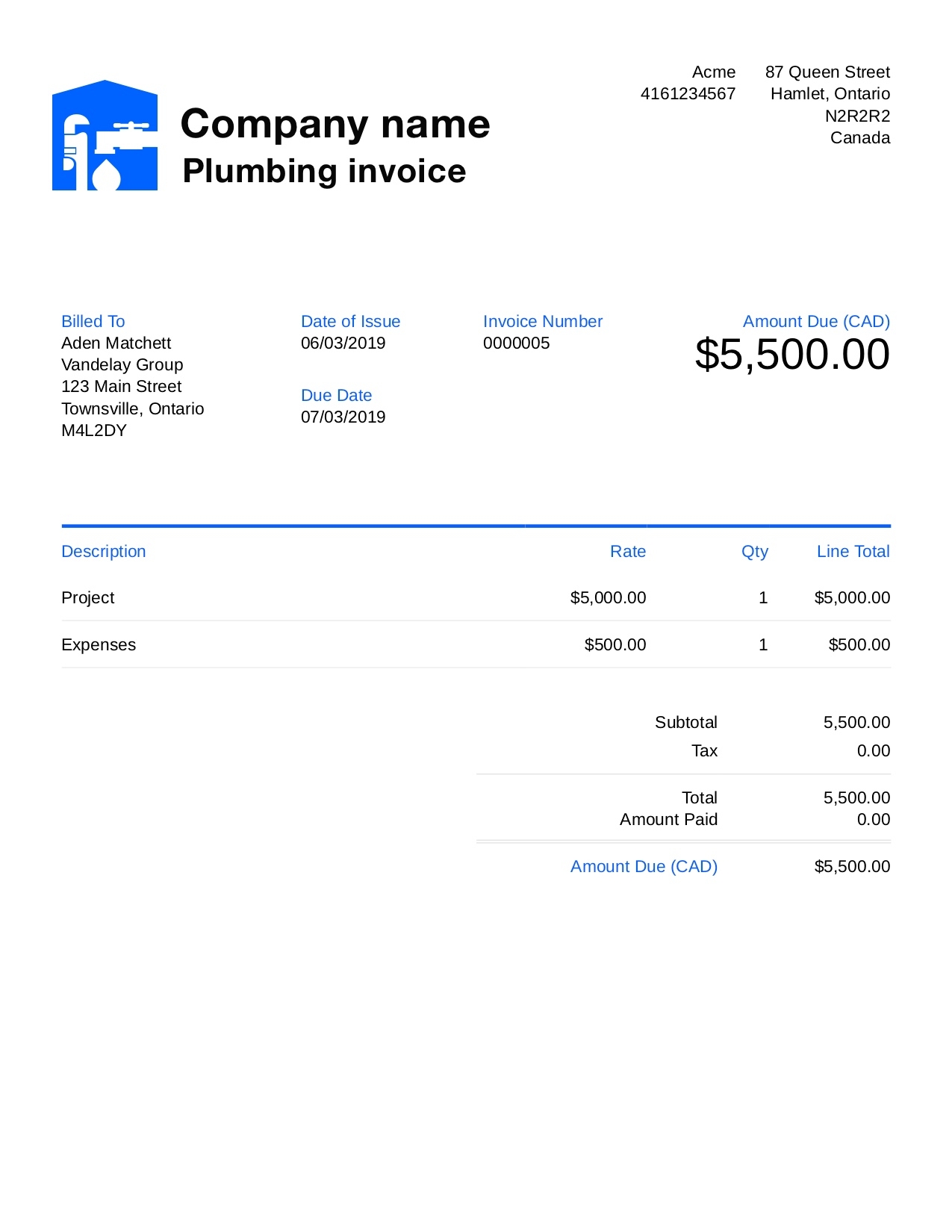Click the "Due Date" label
The image size is (952, 1232).
336,396
